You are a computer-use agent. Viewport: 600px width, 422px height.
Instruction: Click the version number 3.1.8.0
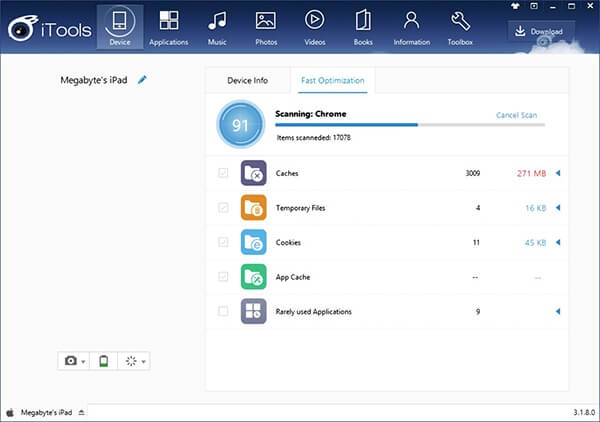(584, 412)
